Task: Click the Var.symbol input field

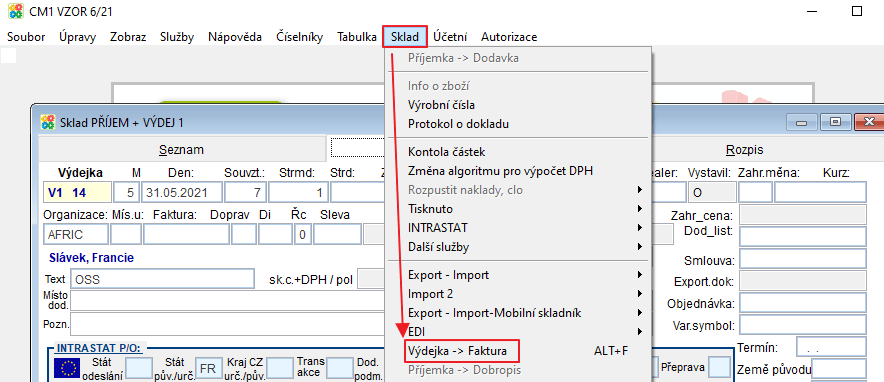Action: [803, 325]
